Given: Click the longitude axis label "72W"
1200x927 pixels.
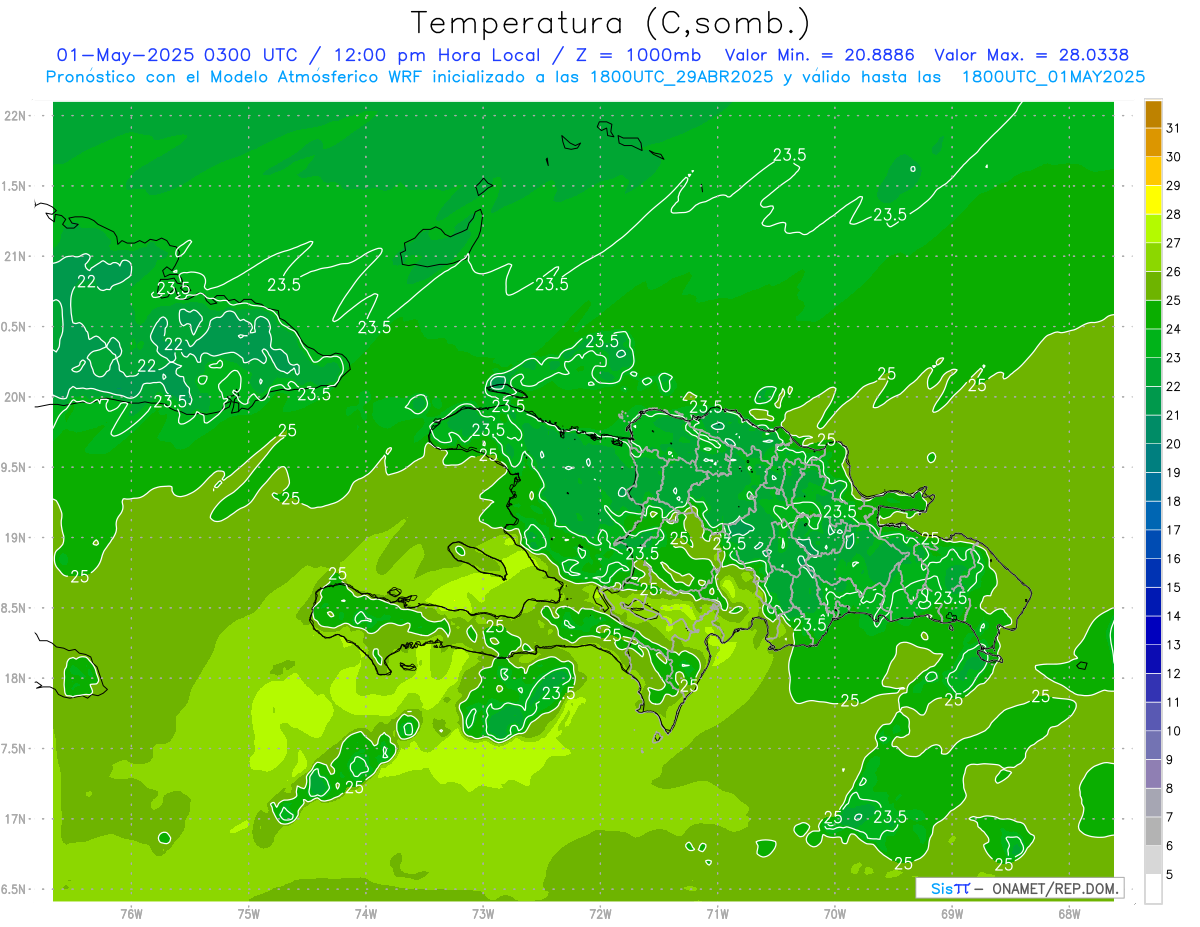Looking at the screenshot, I should [x=600, y=914].
